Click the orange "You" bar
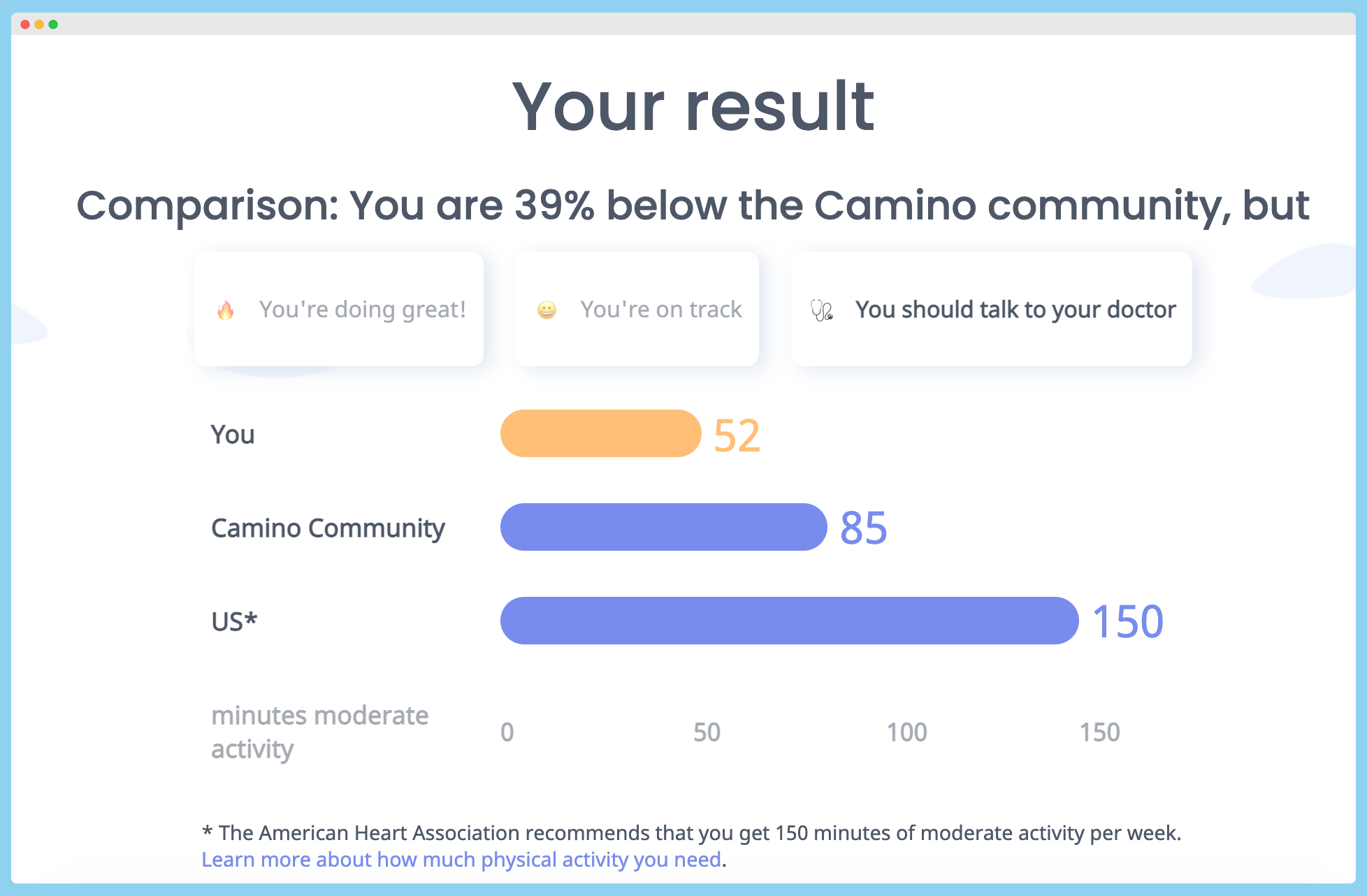 coord(600,433)
